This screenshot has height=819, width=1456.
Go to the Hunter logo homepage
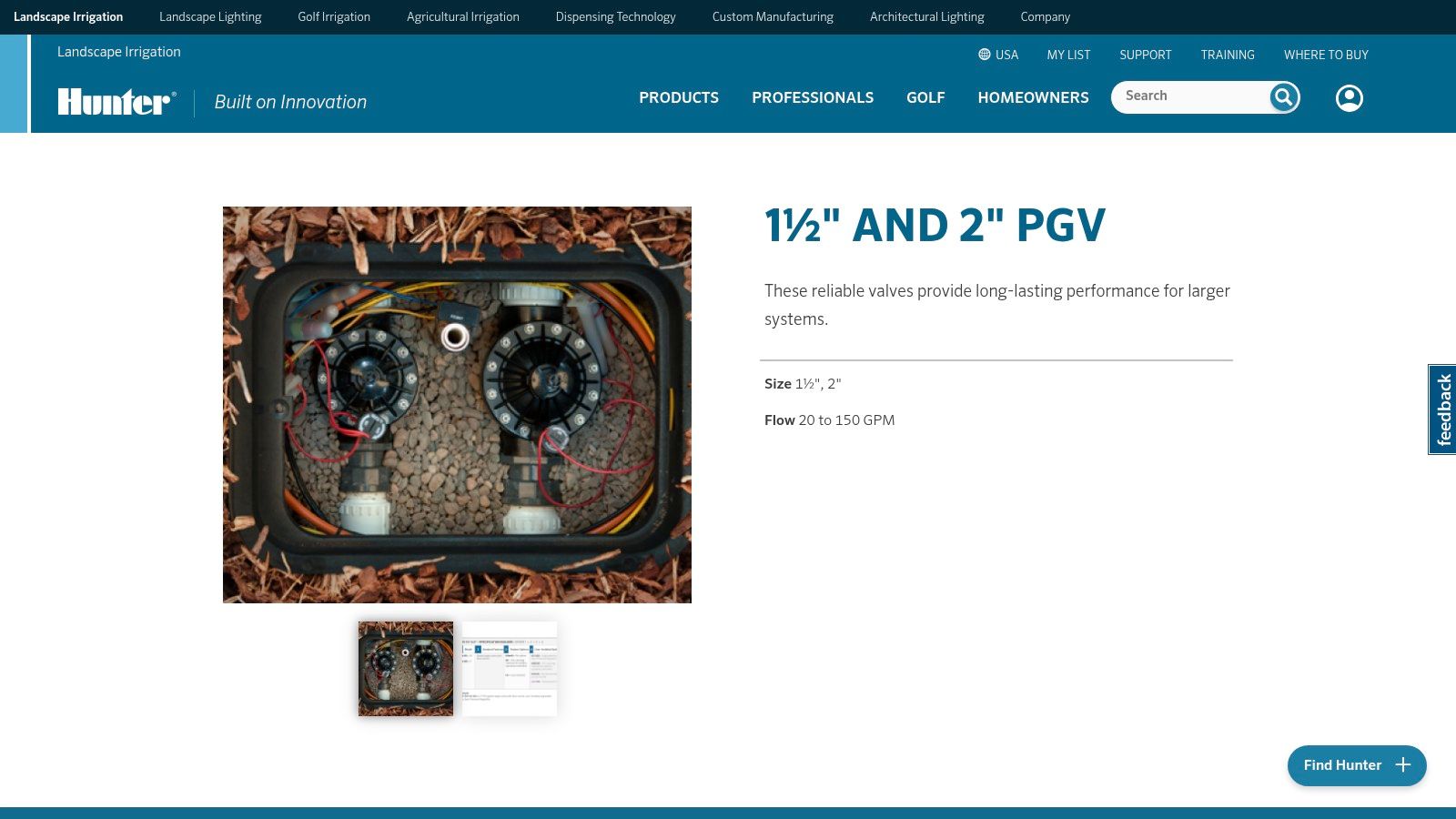click(116, 101)
